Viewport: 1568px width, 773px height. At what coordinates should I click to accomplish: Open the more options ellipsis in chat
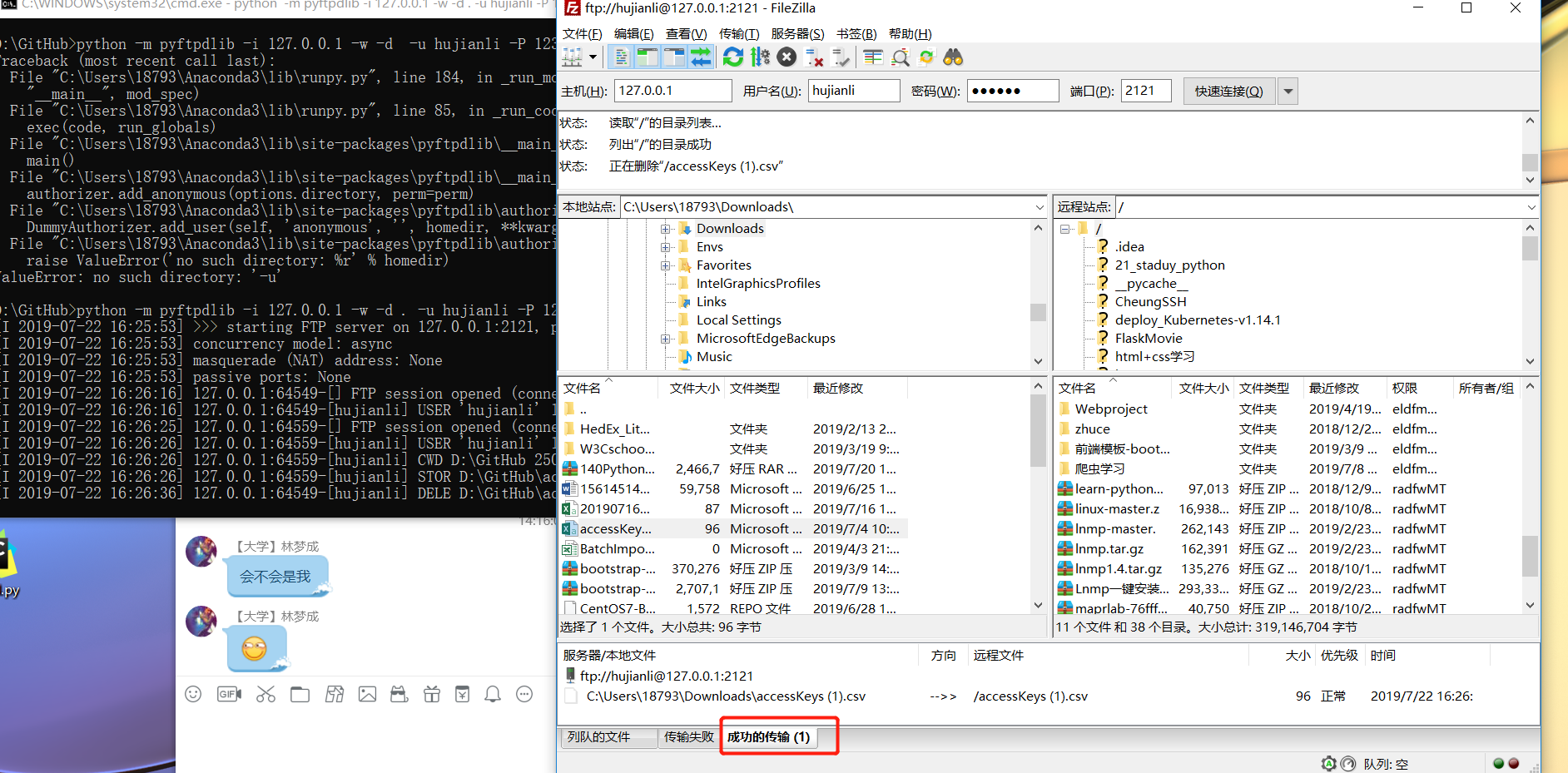tap(524, 694)
